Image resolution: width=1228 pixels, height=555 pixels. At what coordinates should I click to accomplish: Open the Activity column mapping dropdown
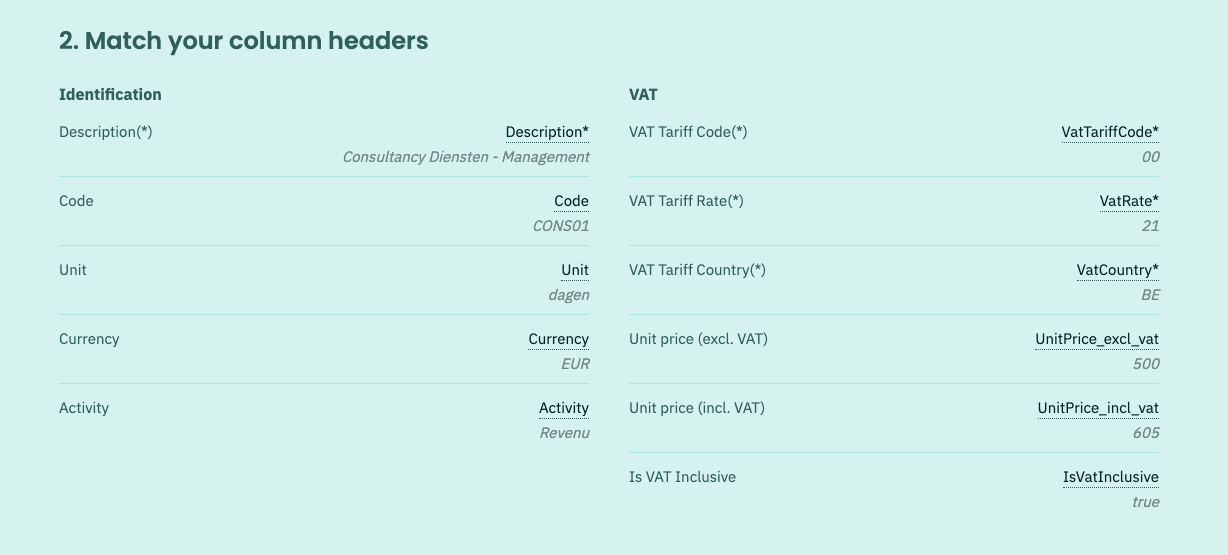pos(564,408)
